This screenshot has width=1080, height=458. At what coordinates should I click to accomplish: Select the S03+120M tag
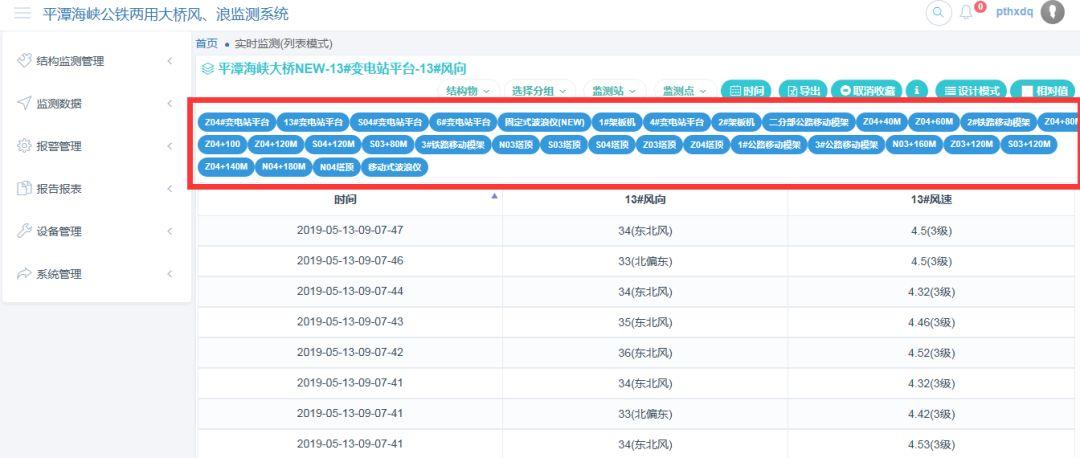(1028, 145)
